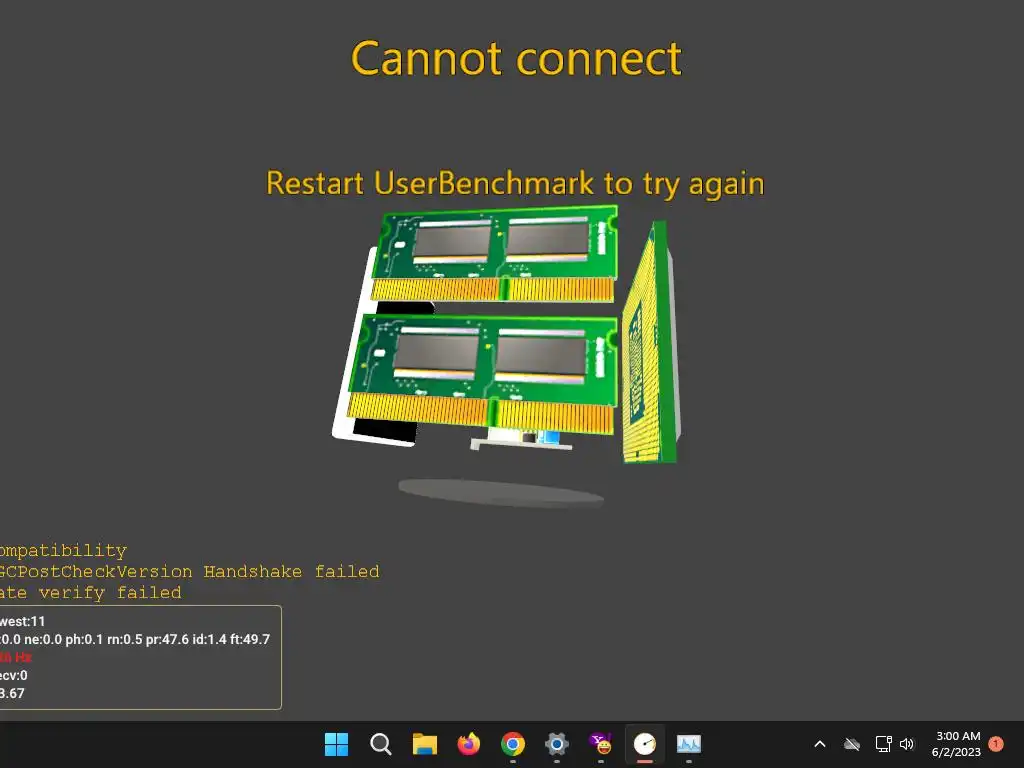Open taskbar Search
Image resolution: width=1024 pixels, height=768 pixels.
pyautogui.click(x=380, y=744)
